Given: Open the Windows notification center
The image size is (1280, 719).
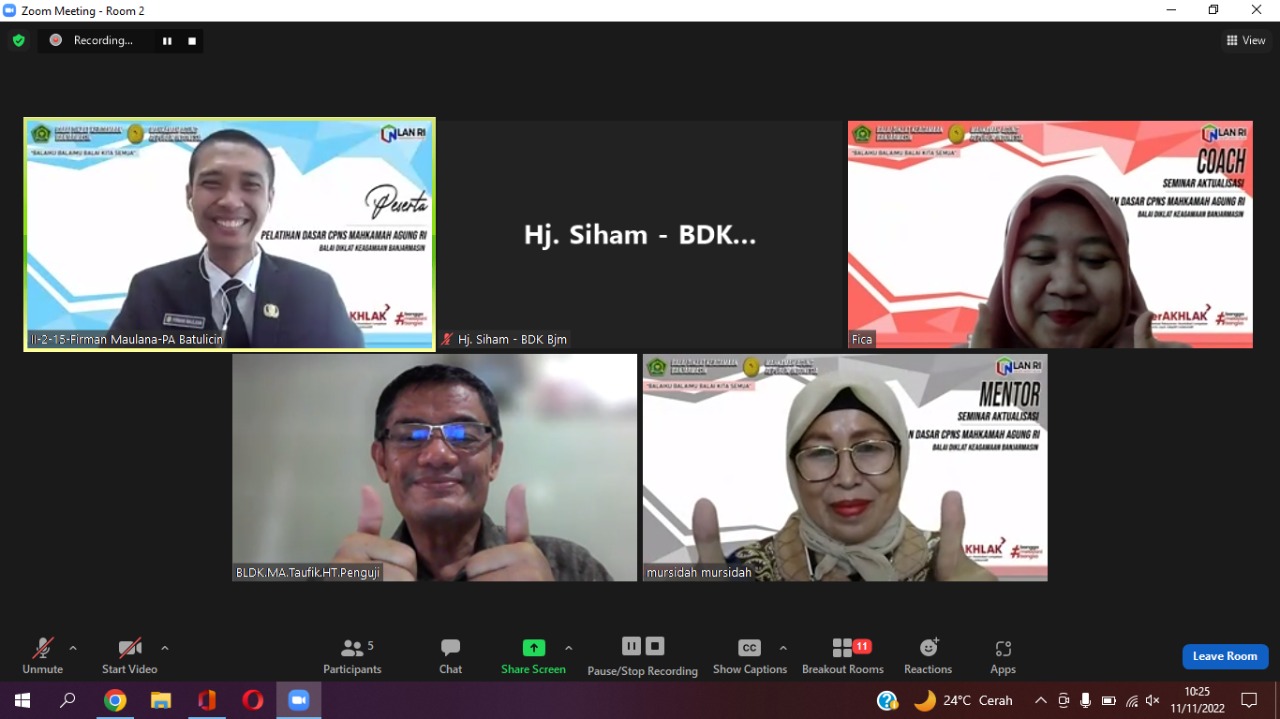Looking at the screenshot, I should [1249, 701].
